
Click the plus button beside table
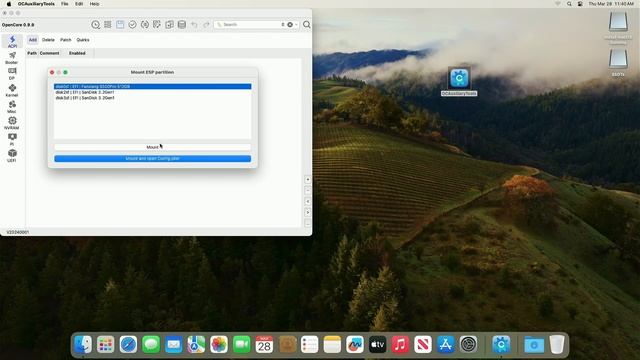(x=308, y=180)
